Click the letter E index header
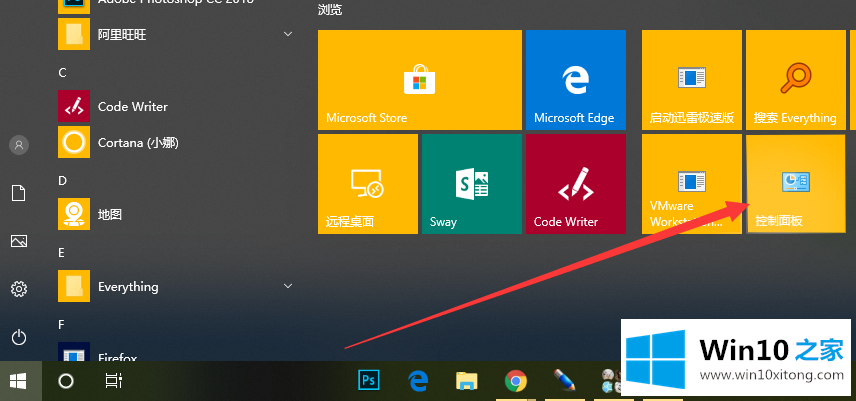The width and height of the screenshot is (856, 401). [x=62, y=253]
